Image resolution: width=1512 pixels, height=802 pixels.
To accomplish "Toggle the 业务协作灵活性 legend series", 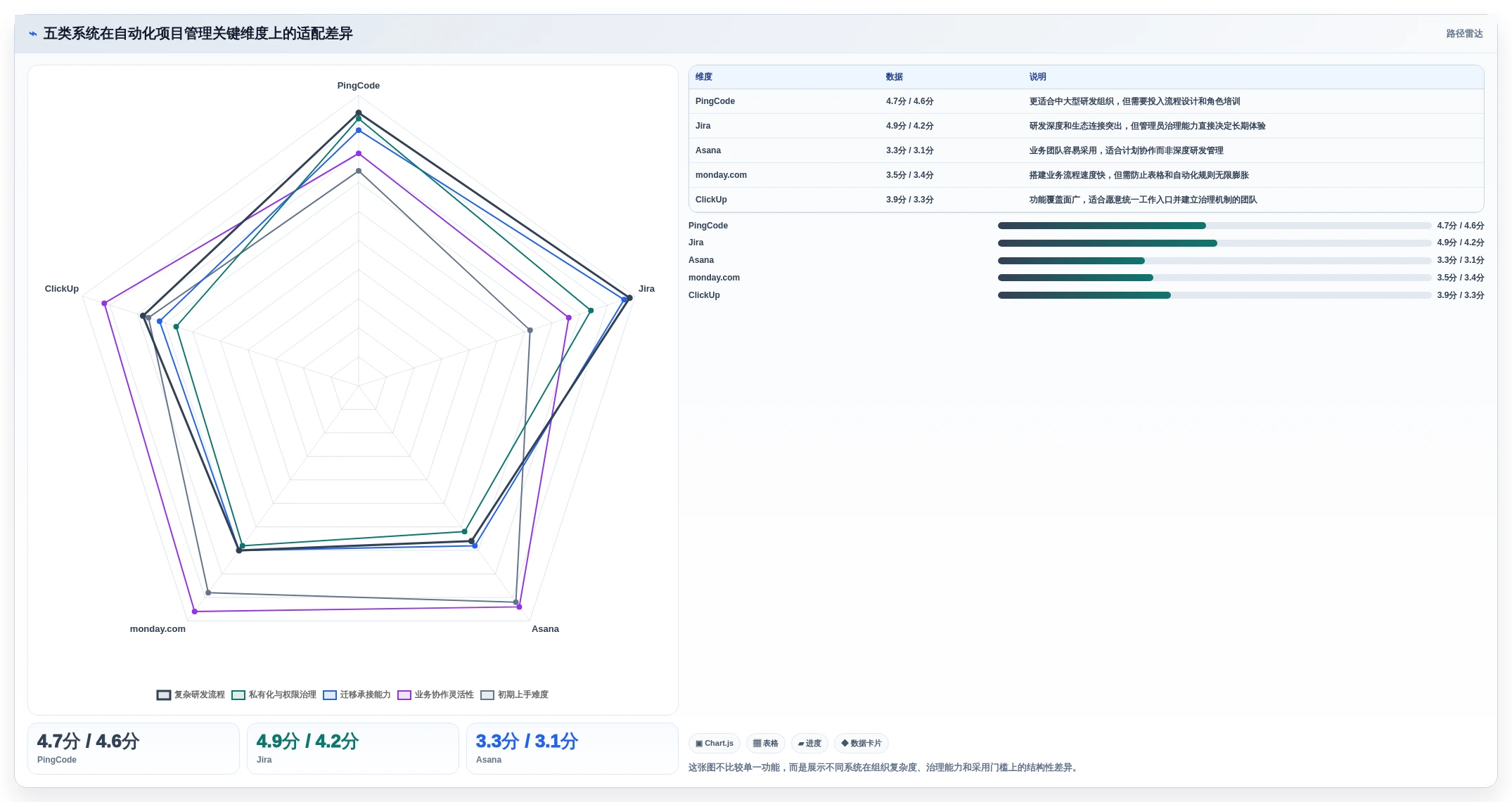I will click(435, 694).
